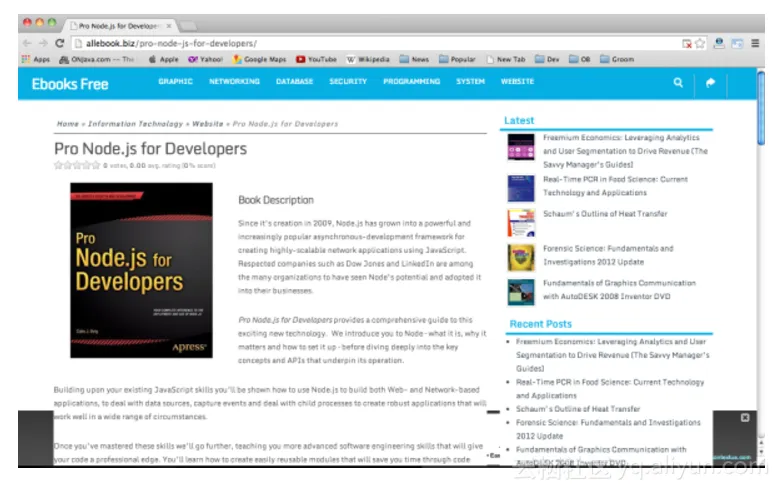Screen dimensions: 780x490
Task: Click the Information Technology breadcrumb link
Action: [x=135, y=124]
